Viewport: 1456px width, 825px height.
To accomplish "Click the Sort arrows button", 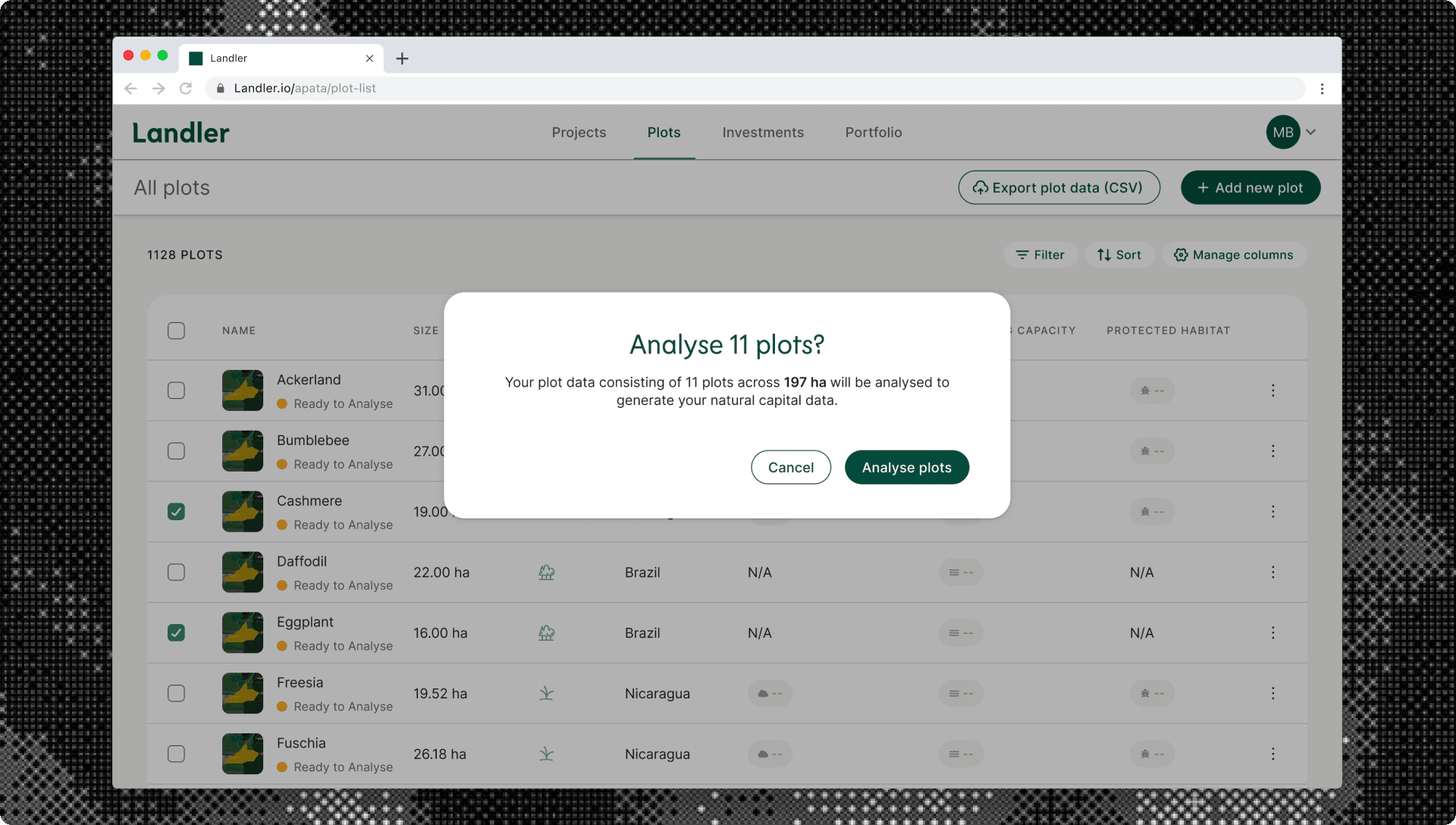I will click(1119, 255).
